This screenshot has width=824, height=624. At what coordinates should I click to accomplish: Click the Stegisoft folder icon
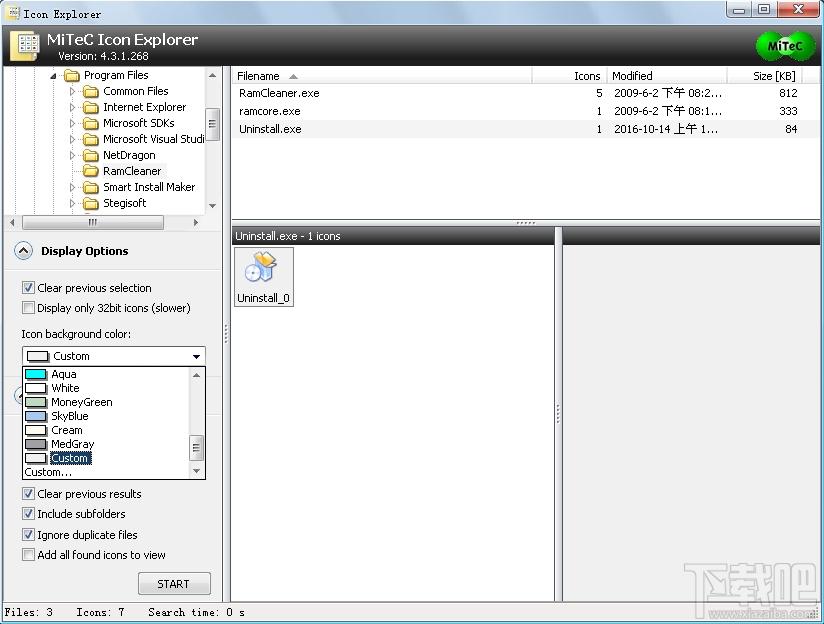click(91, 203)
